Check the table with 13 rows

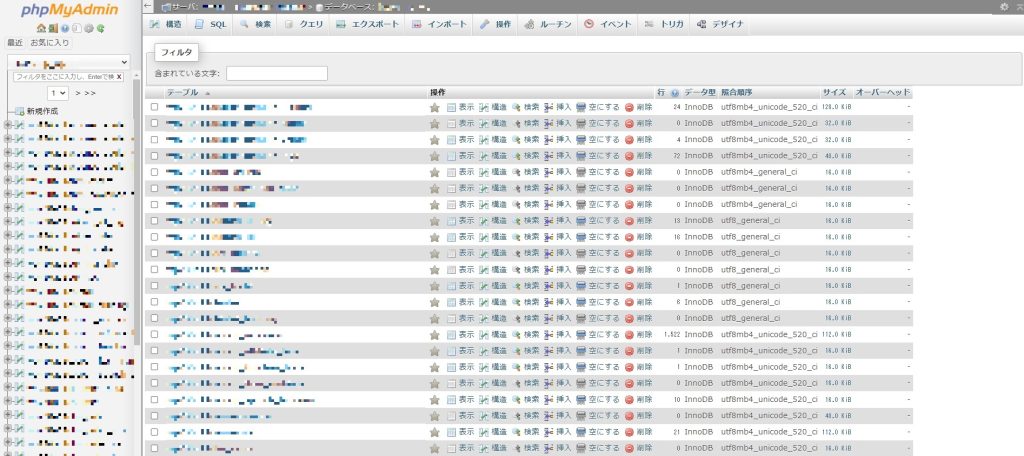[x=154, y=220]
